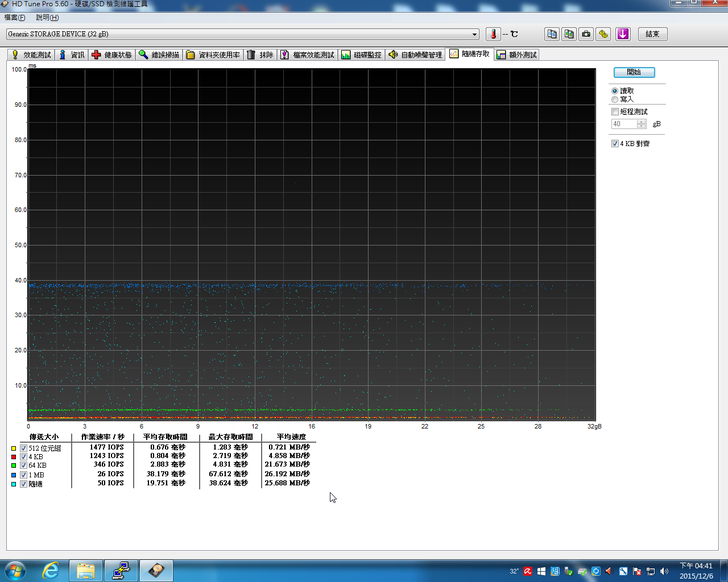Enable the 短程測試 checkbox

tap(614, 112)
